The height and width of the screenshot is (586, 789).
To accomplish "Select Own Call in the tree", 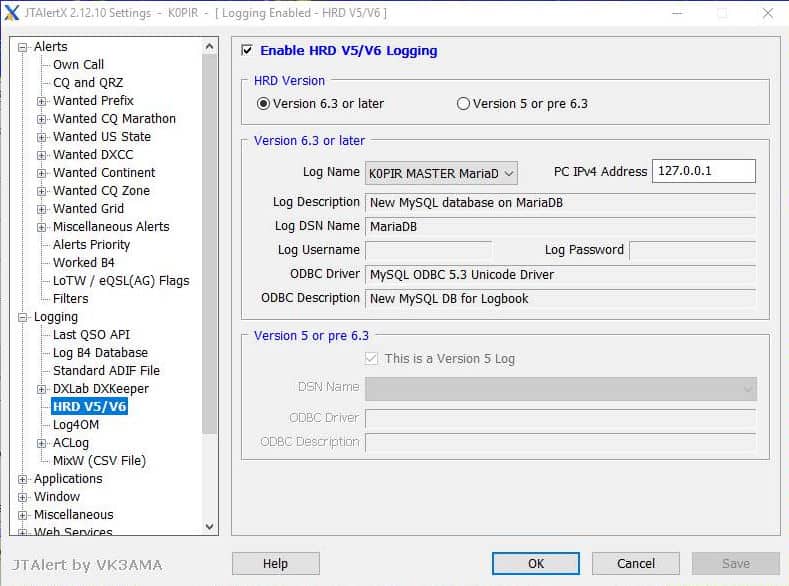I will point(78,65).
